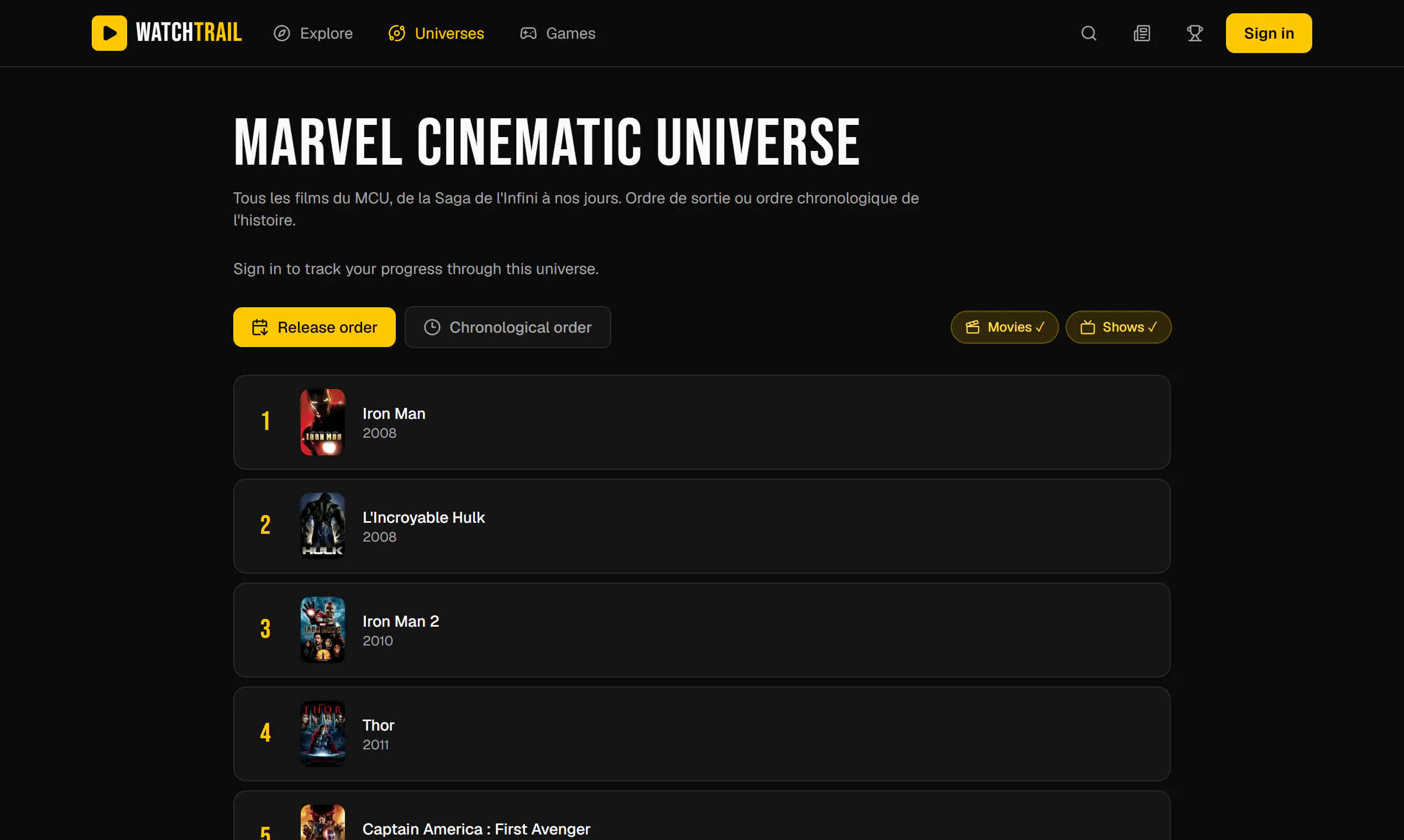Open the Iron Man 2 poster thumbnail
This screenshot has height=840, width=1404.
323,630
